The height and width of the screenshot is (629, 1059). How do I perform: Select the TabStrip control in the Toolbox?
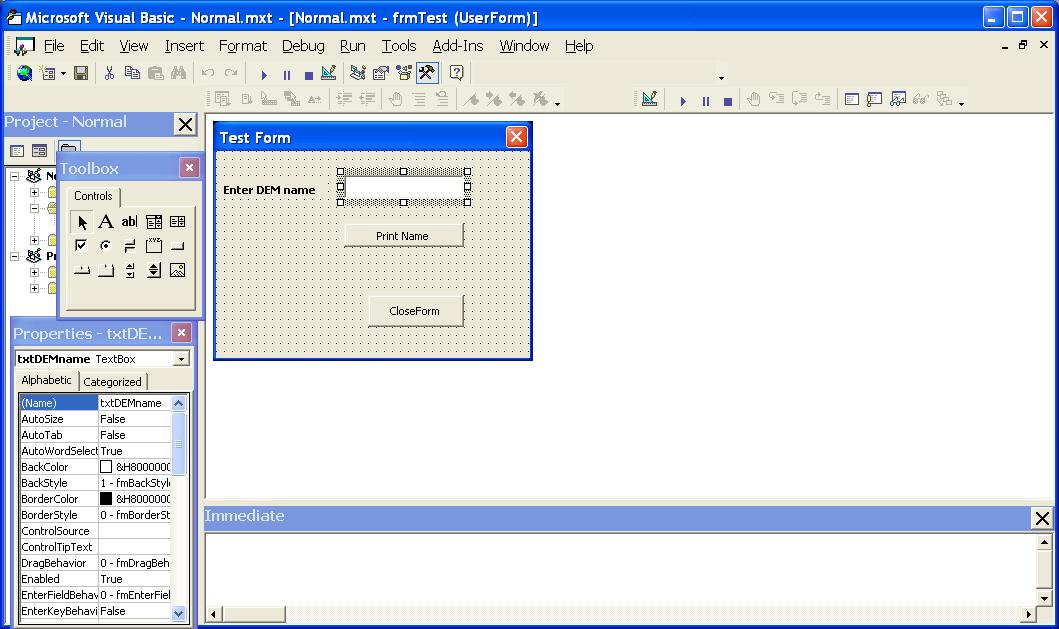click(81, 270)
